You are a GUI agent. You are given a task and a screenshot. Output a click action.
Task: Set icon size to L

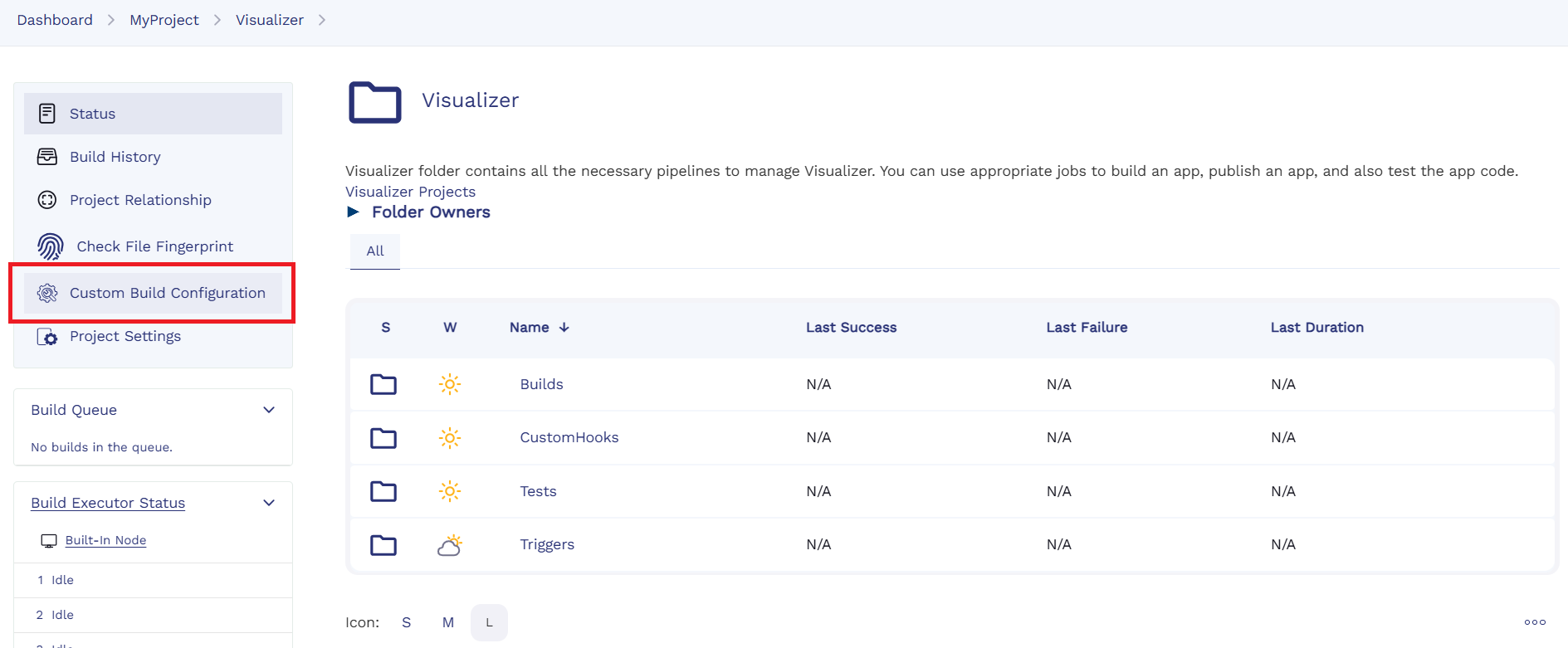(x=489, y=622)
